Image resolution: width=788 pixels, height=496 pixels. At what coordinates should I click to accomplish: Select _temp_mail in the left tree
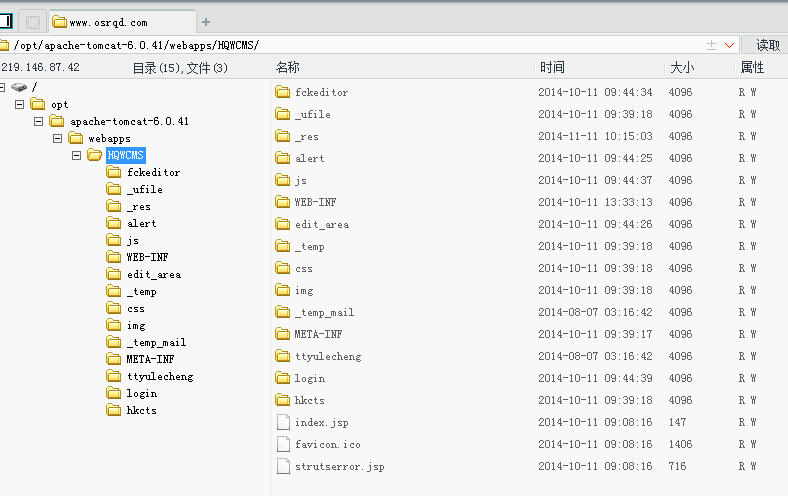point(156,343)
